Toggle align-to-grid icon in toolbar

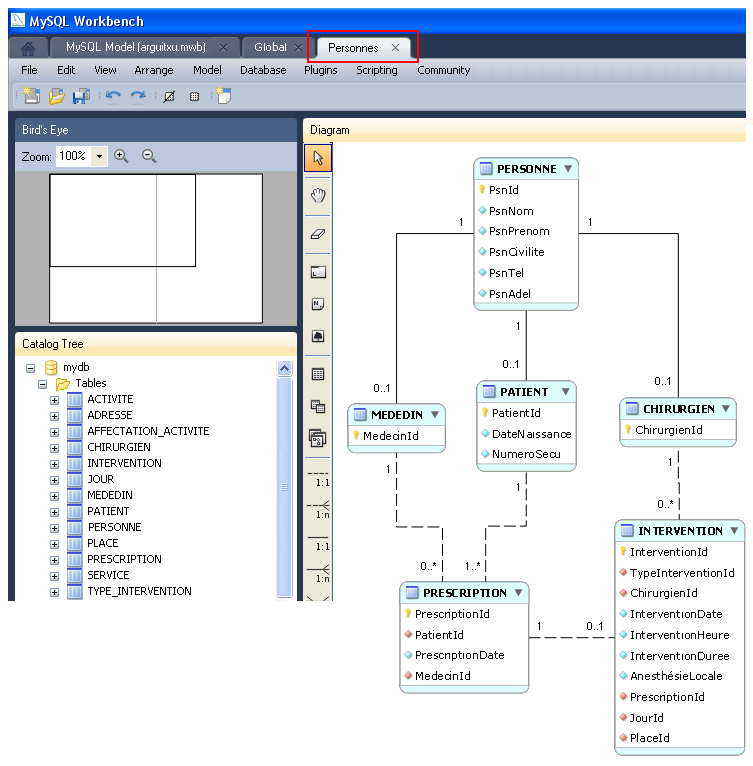(194, 96)
